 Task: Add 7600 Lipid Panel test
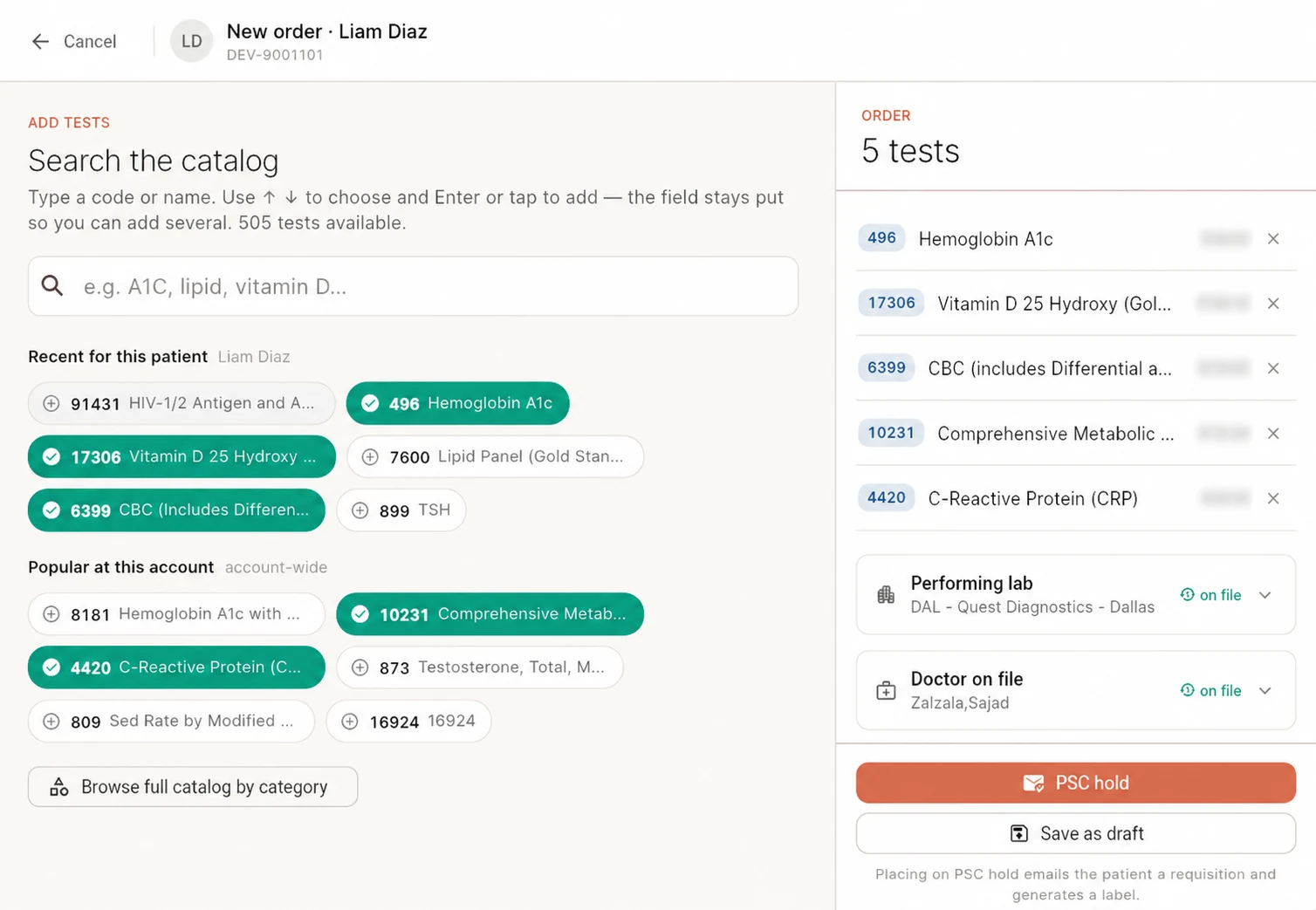[495, 456]
